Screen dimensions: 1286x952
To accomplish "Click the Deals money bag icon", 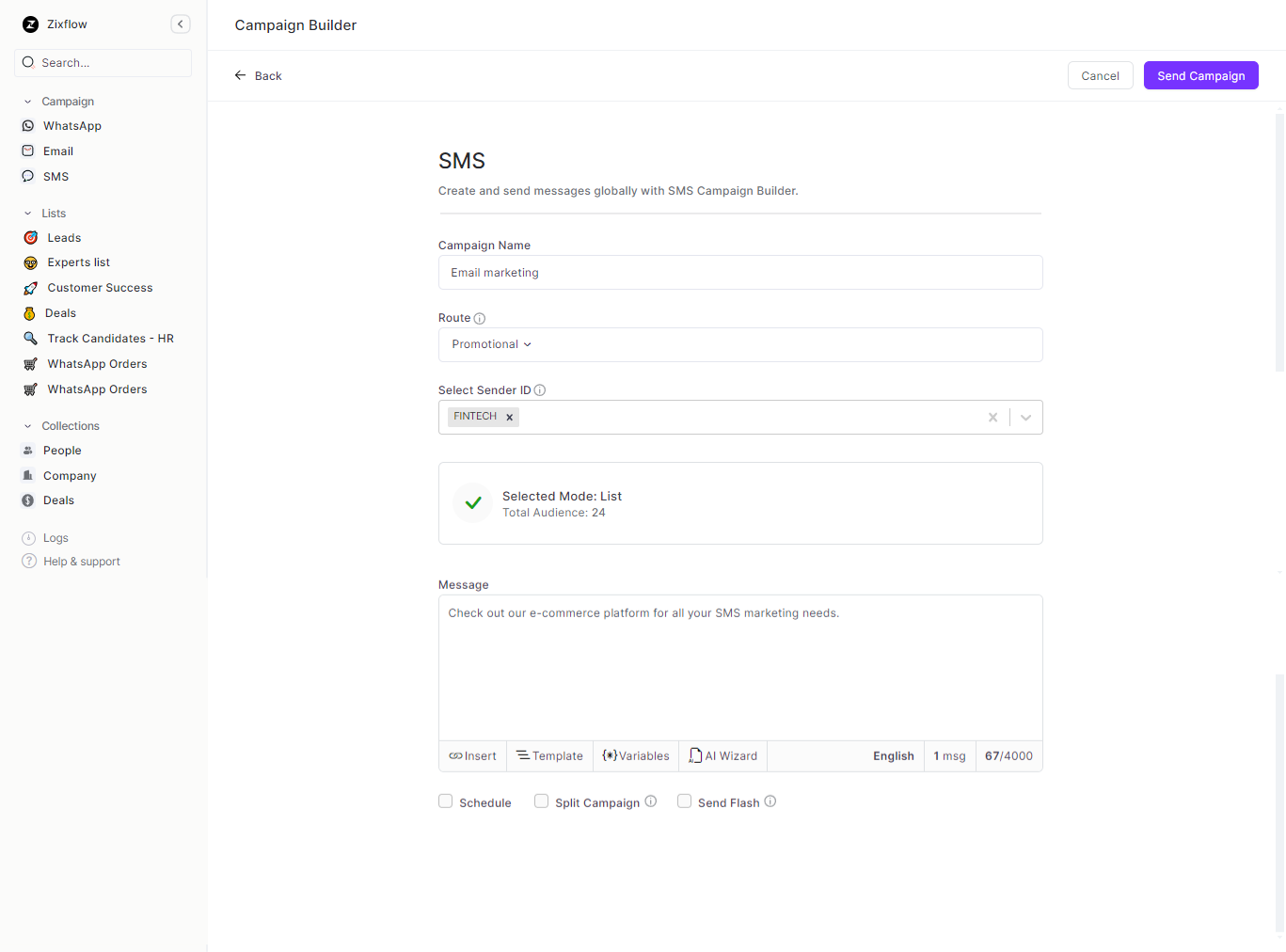I will (29, 314).
